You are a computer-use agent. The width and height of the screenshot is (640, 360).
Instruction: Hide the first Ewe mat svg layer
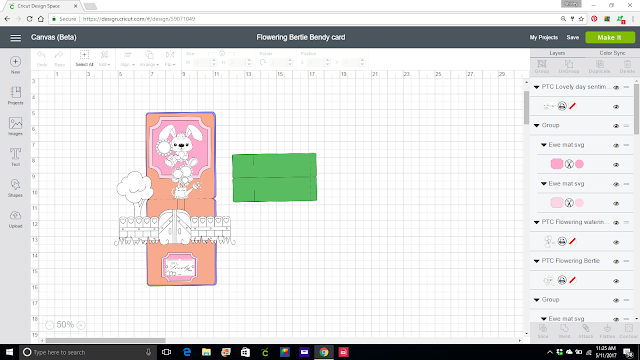[x=616, y=145]
